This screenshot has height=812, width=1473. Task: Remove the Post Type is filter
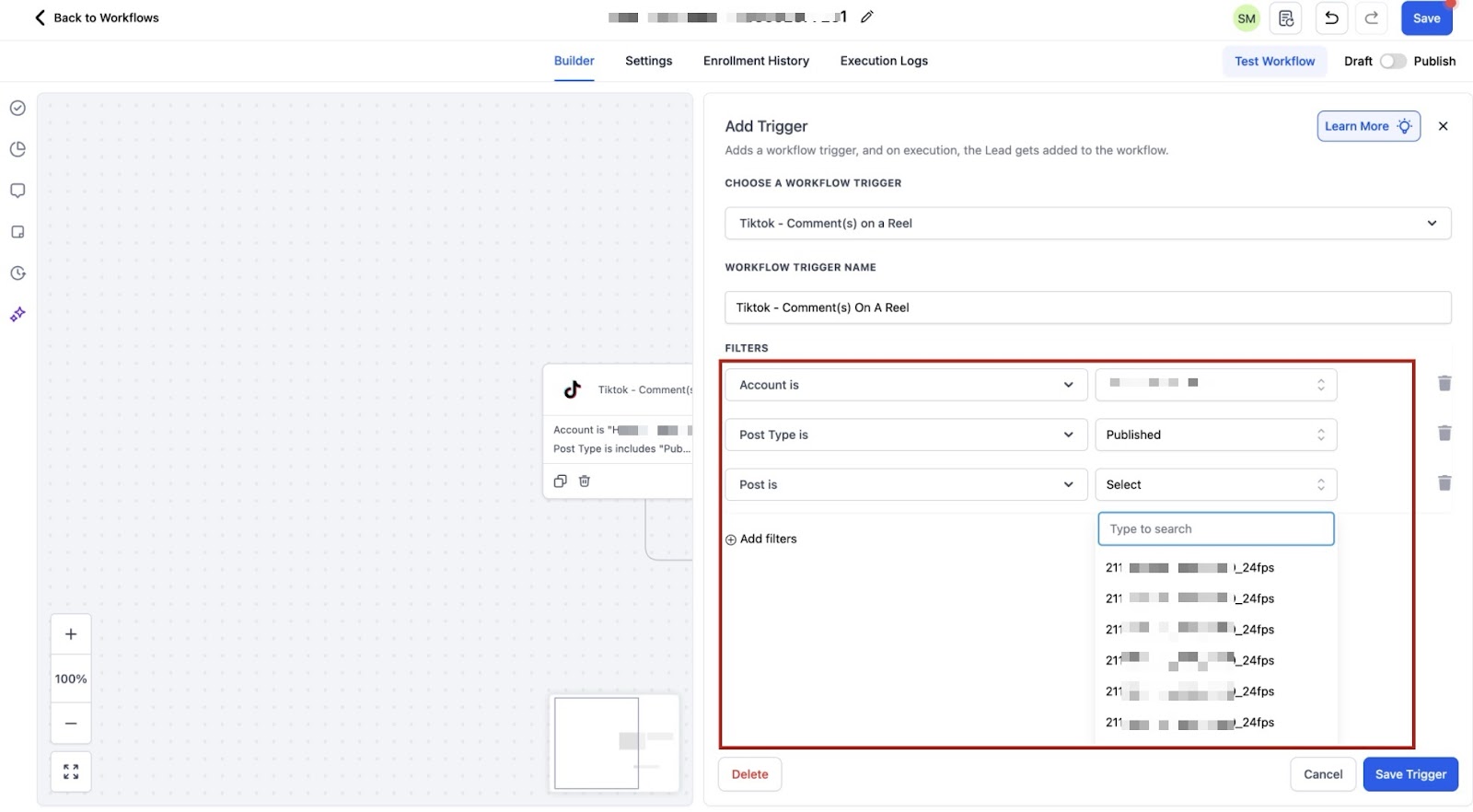[x=1444, y=434]
